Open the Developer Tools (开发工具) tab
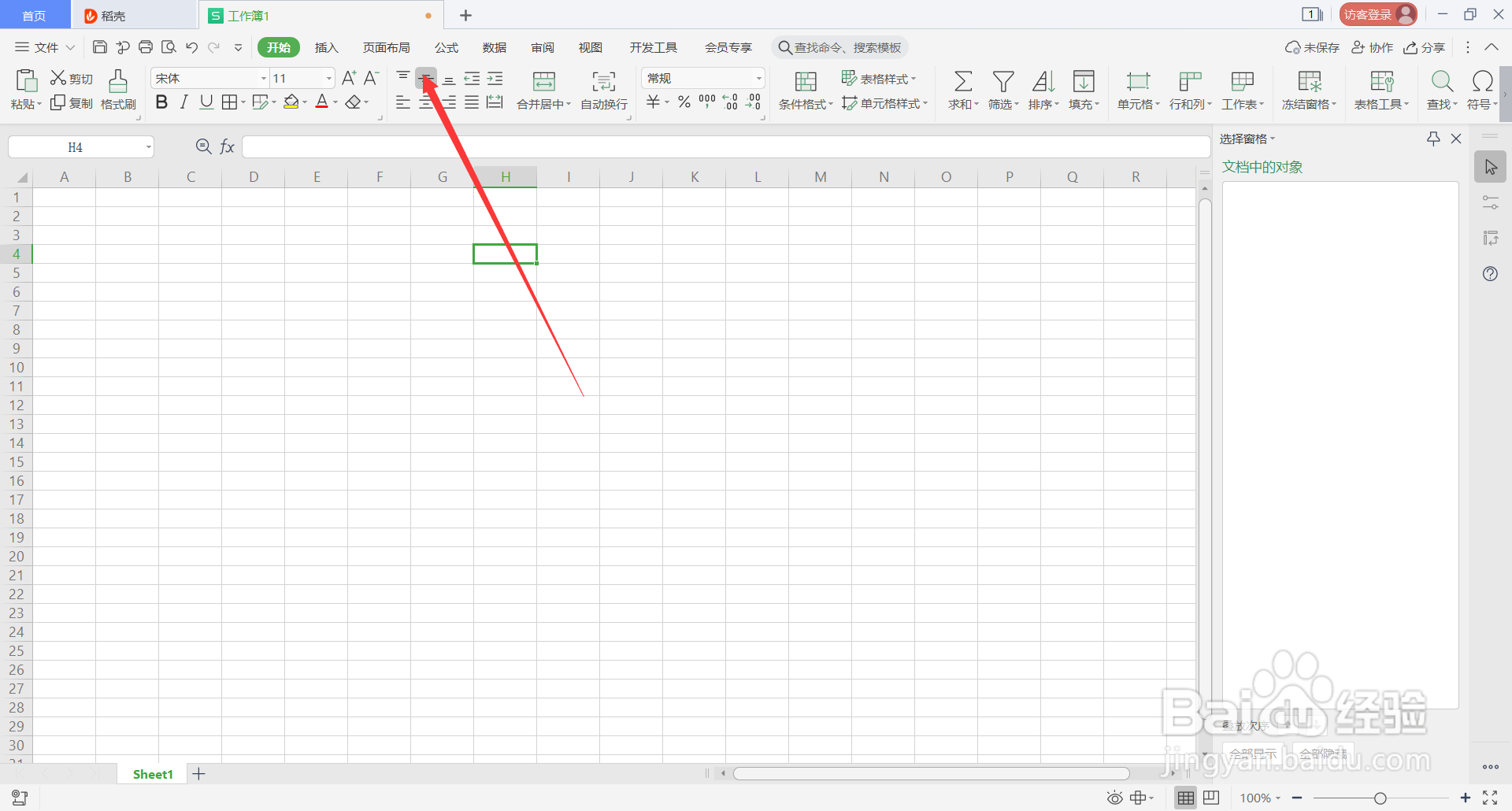Viewport: 1512px width, 811px height. [653, 47]
